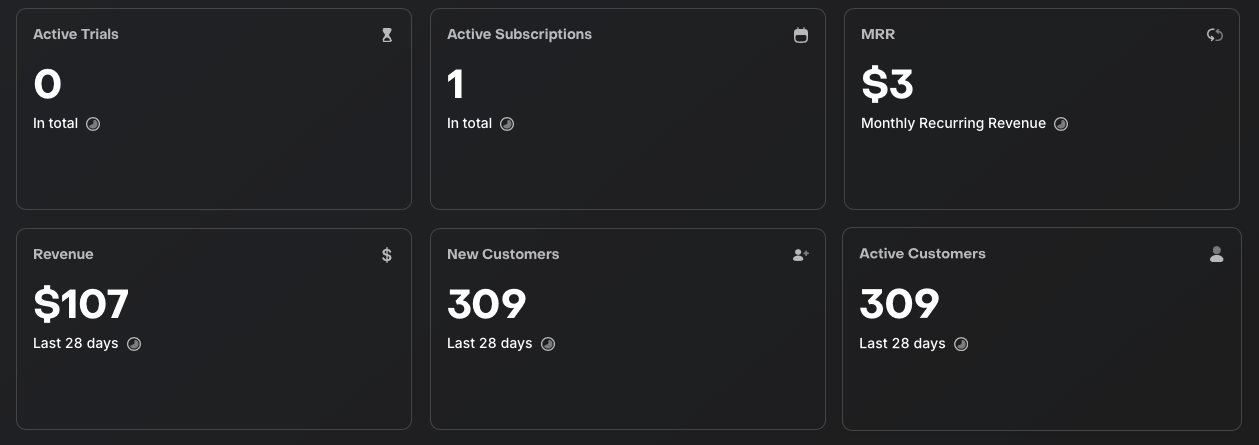Image resolution: width=1259 pixels, height=445 pixels.
Task: Open the chart icon next to Revenue 'Last 28 days'
Action: (x=133, y=344)
